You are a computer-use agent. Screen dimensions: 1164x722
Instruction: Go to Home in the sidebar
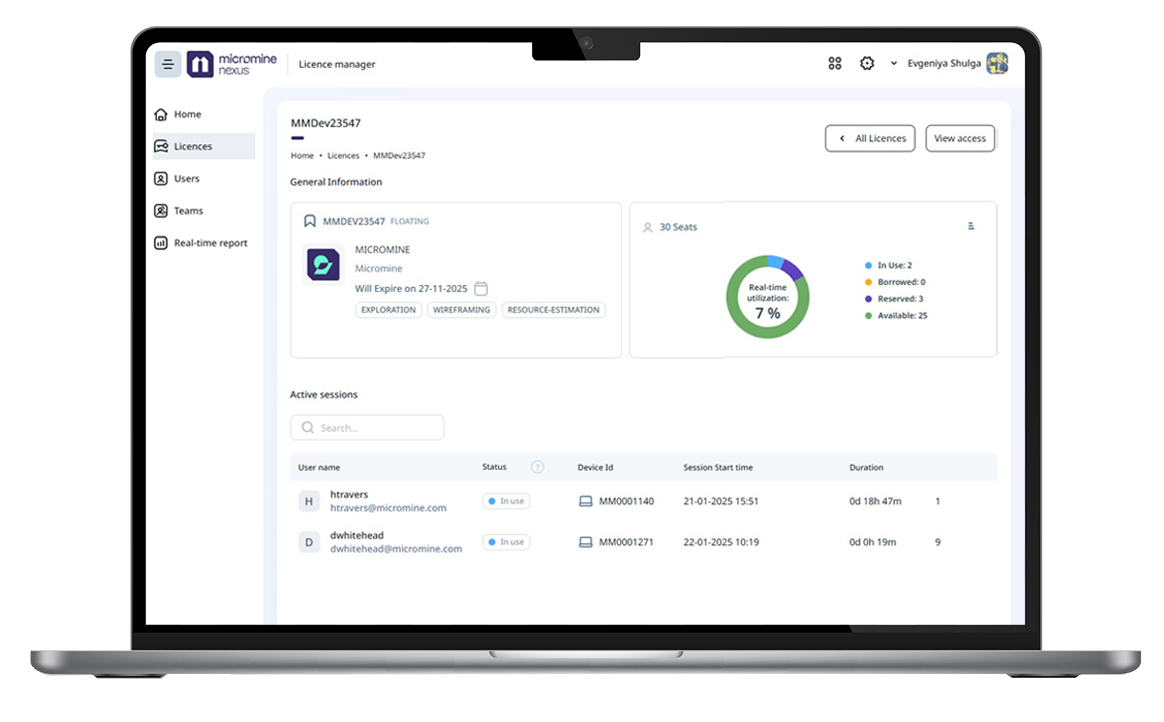click(x=187, y=114)
